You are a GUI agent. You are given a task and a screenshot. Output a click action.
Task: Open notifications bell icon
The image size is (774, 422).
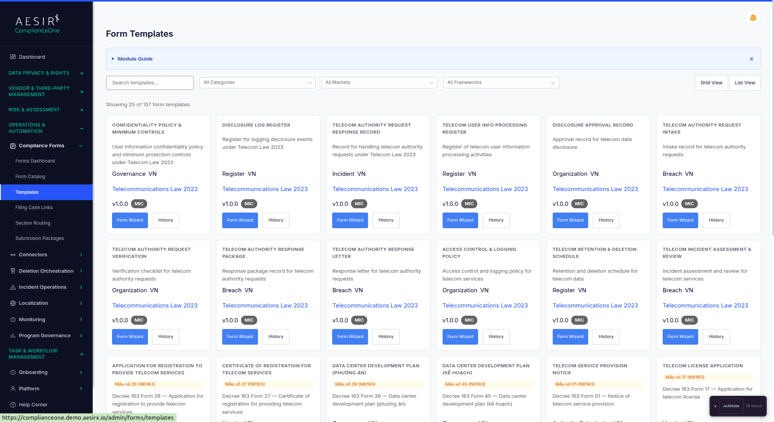point(752,18)
